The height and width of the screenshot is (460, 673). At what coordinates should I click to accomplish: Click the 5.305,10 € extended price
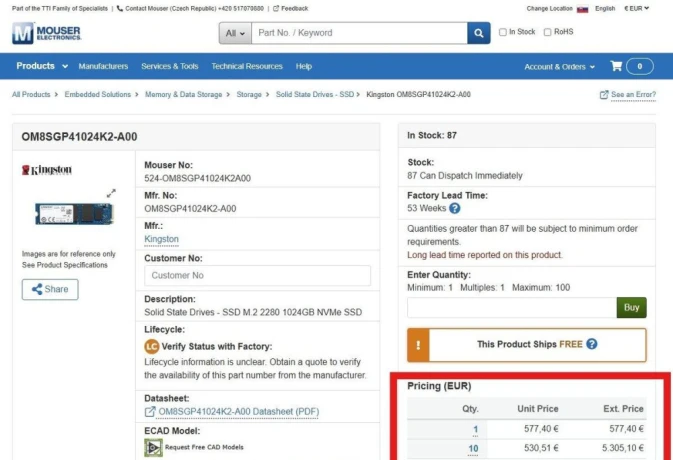[623, 448]
